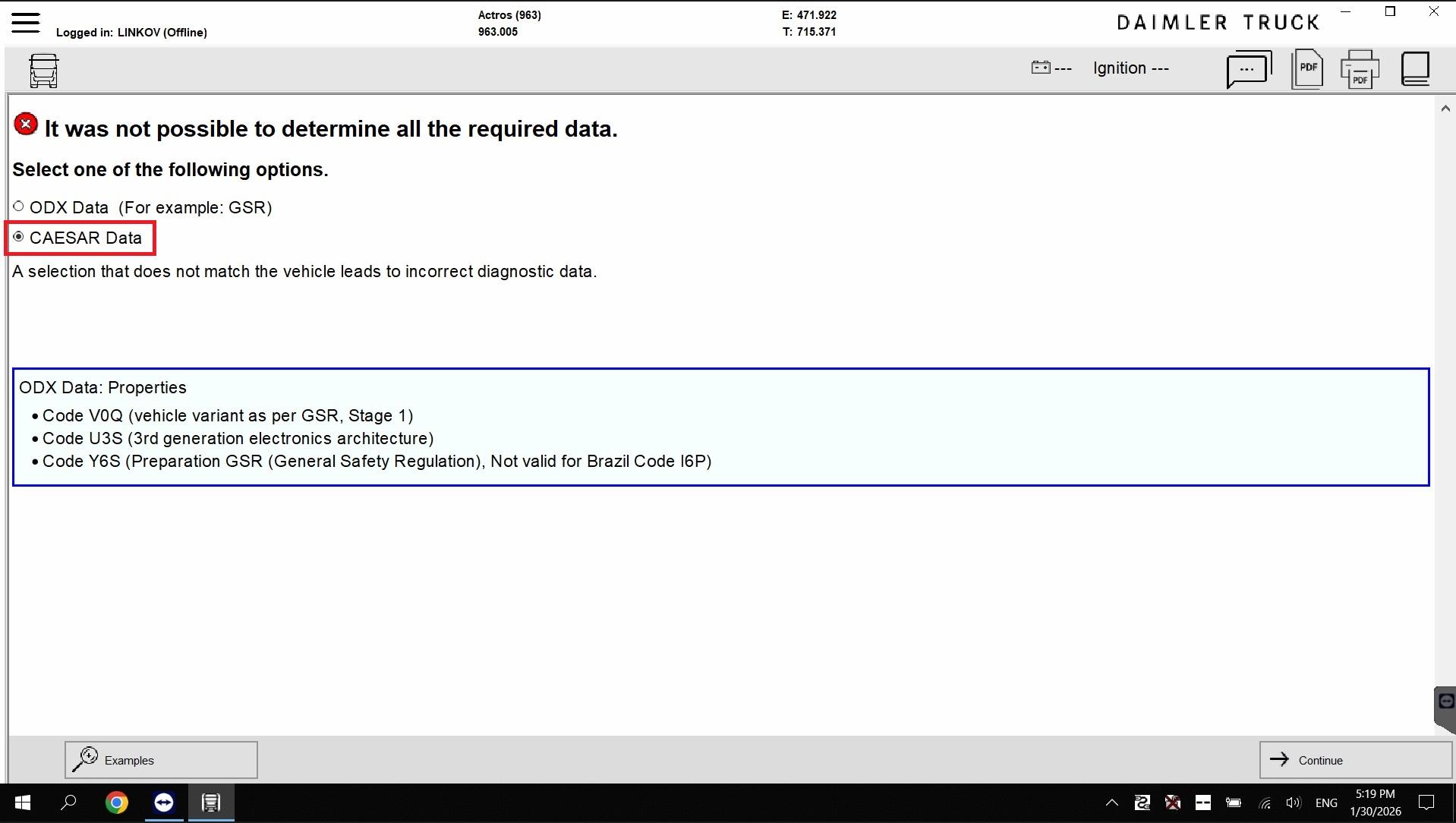This screenshot has height=823, width=1456.
Task: Click the diagnostic app taskbar icon
Action: point(211,803)
